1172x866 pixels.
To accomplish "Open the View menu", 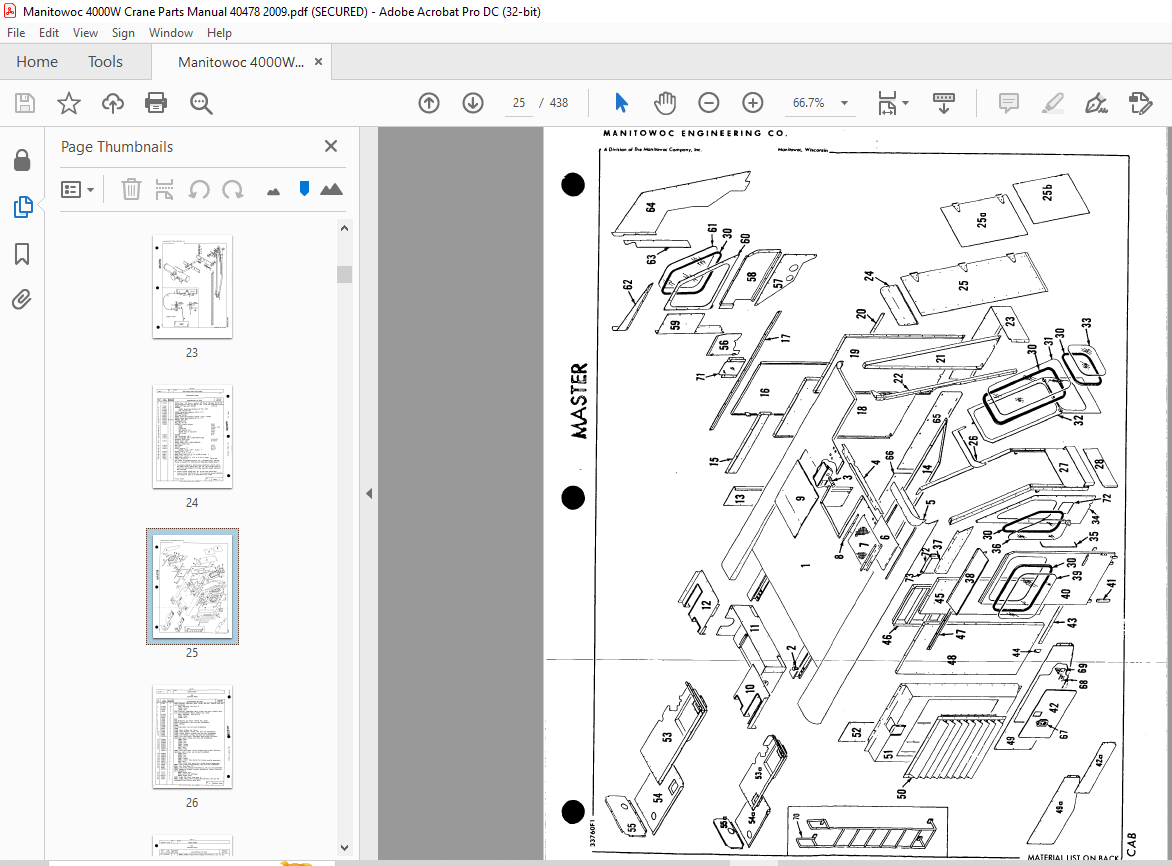I will tap(85, 33).
